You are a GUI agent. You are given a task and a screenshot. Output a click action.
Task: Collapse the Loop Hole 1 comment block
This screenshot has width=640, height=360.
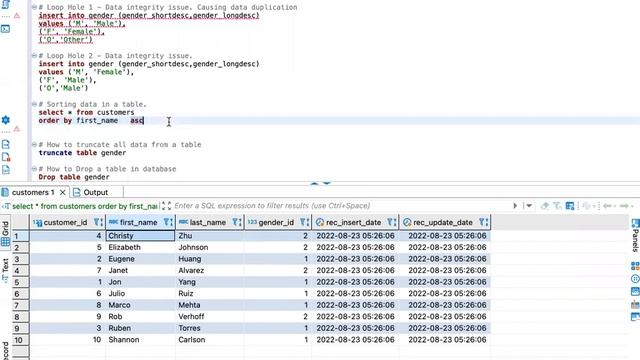[x=34, y=7]
